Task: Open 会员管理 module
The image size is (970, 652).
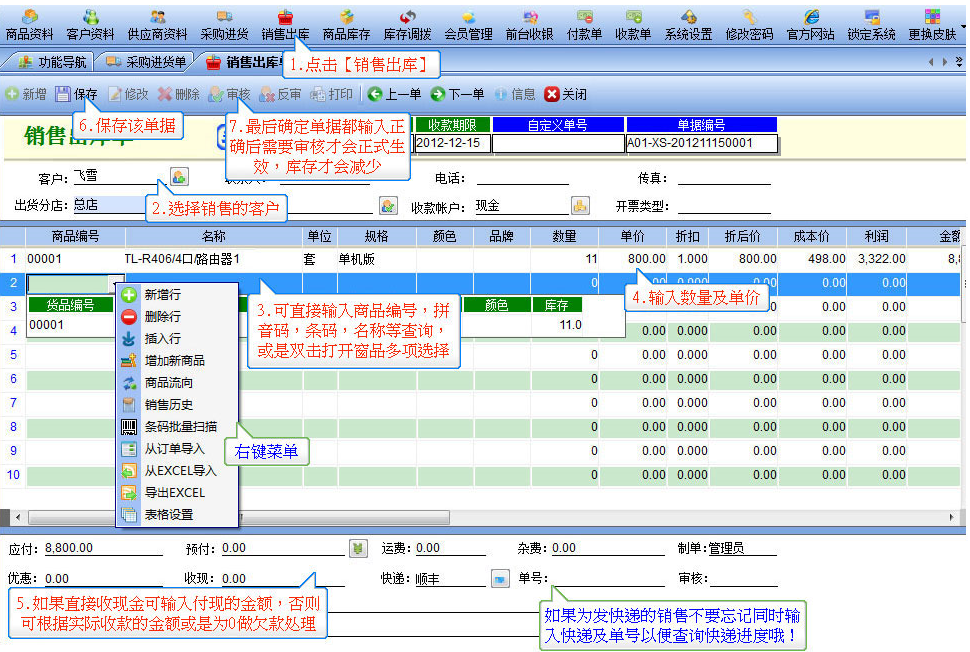Action: (468, 25)
